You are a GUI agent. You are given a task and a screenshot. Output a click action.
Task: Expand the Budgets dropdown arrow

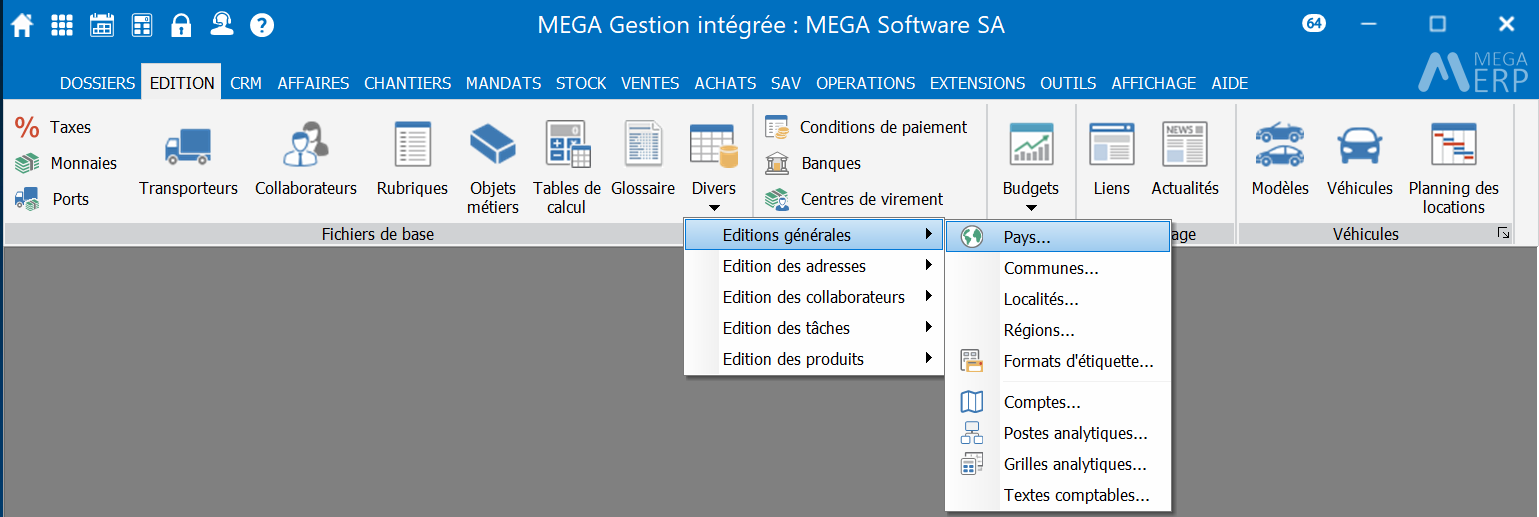coord(1030,208)
